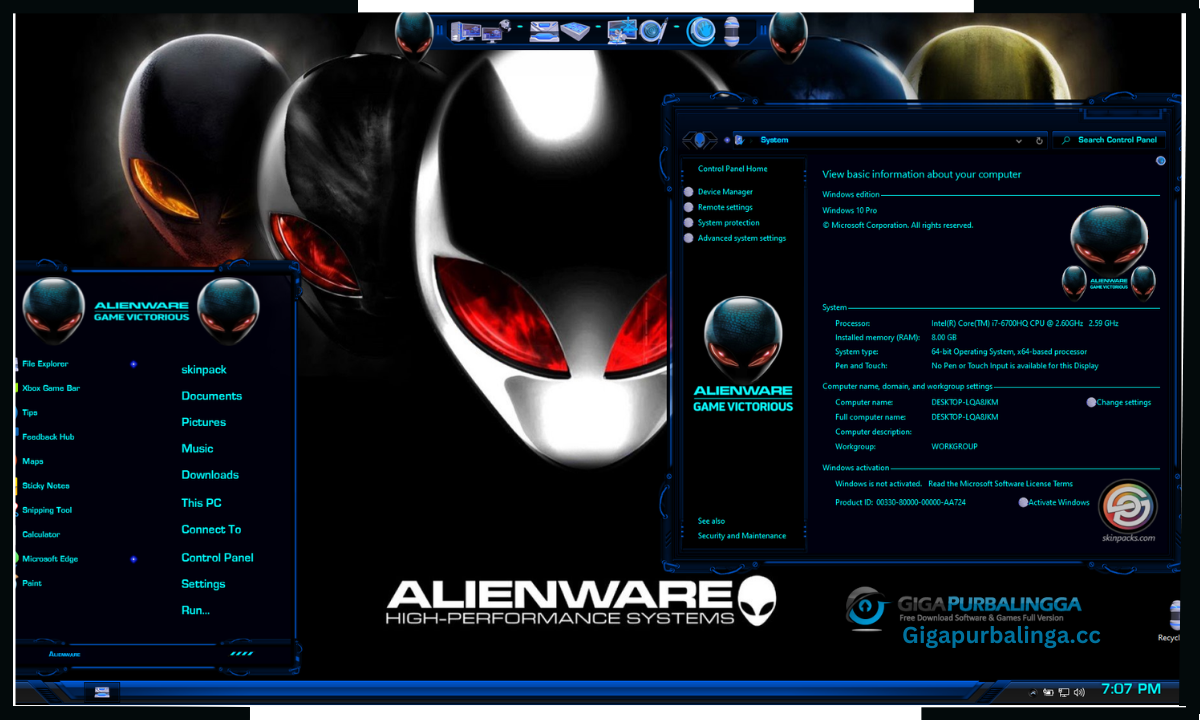This screenshot has height=720, width=1200.
Task: Show hidden tray icons arrow
Action: pyautogui.click(x=1034, y=692)
